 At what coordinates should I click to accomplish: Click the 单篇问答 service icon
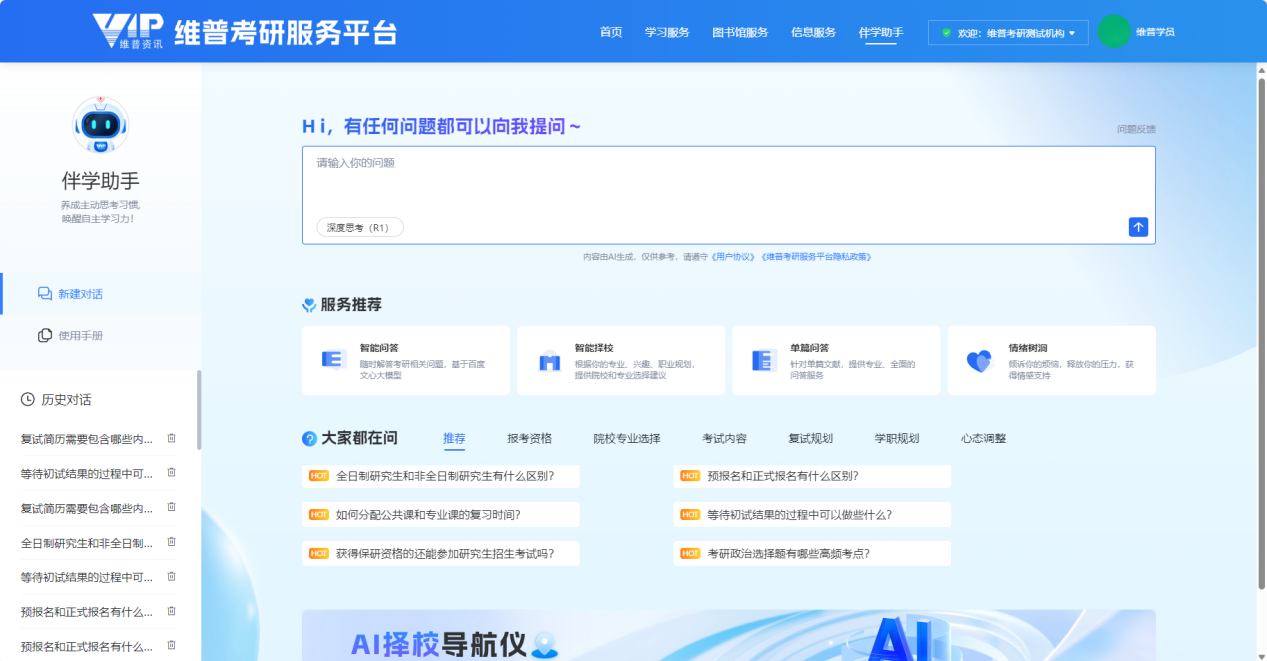(x=764, y=360)
